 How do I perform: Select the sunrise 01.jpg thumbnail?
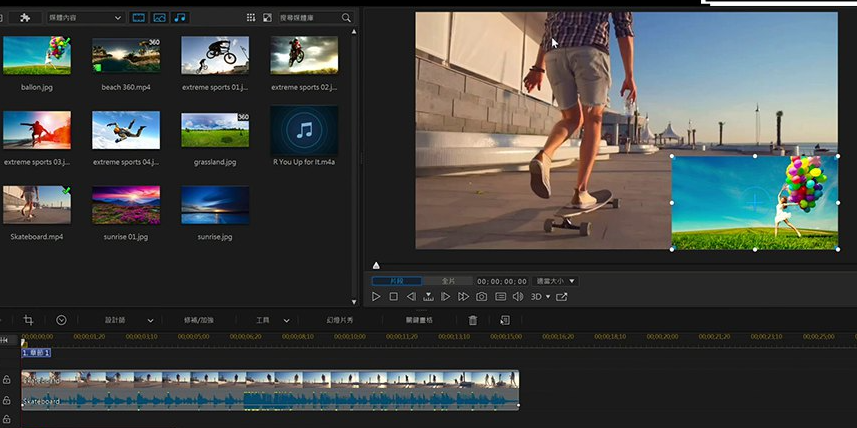126,205
